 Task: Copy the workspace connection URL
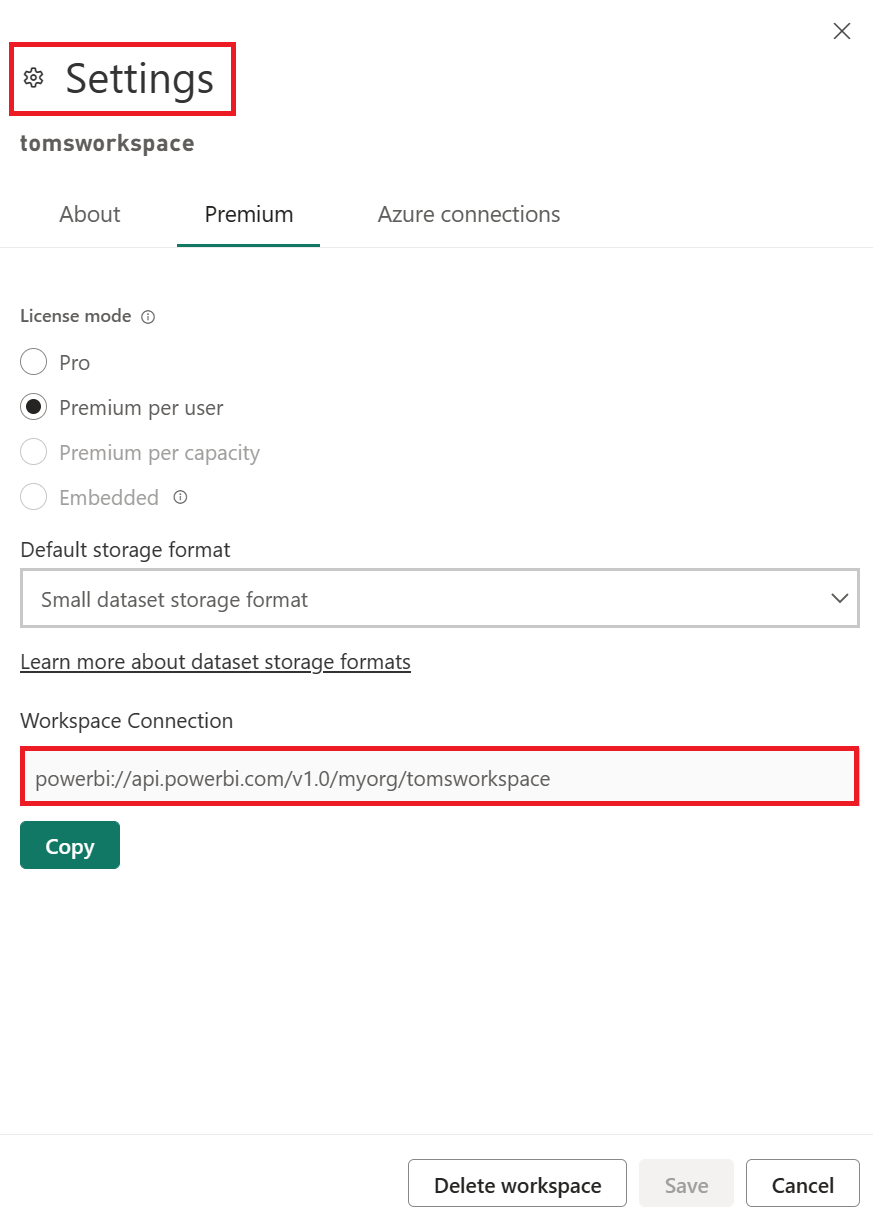(x=69, y=845)
